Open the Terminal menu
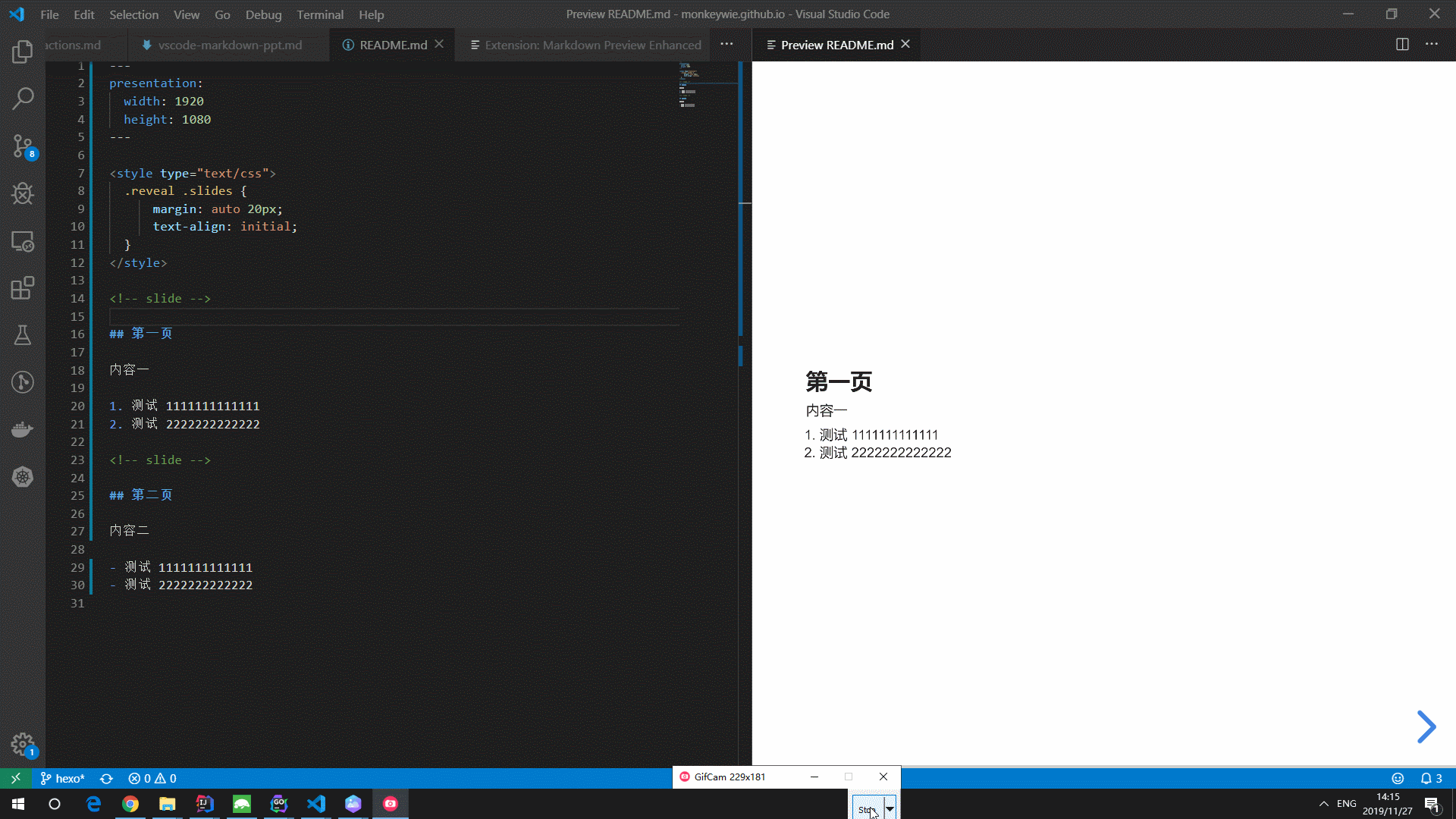1456x819 pixels. 319,14
